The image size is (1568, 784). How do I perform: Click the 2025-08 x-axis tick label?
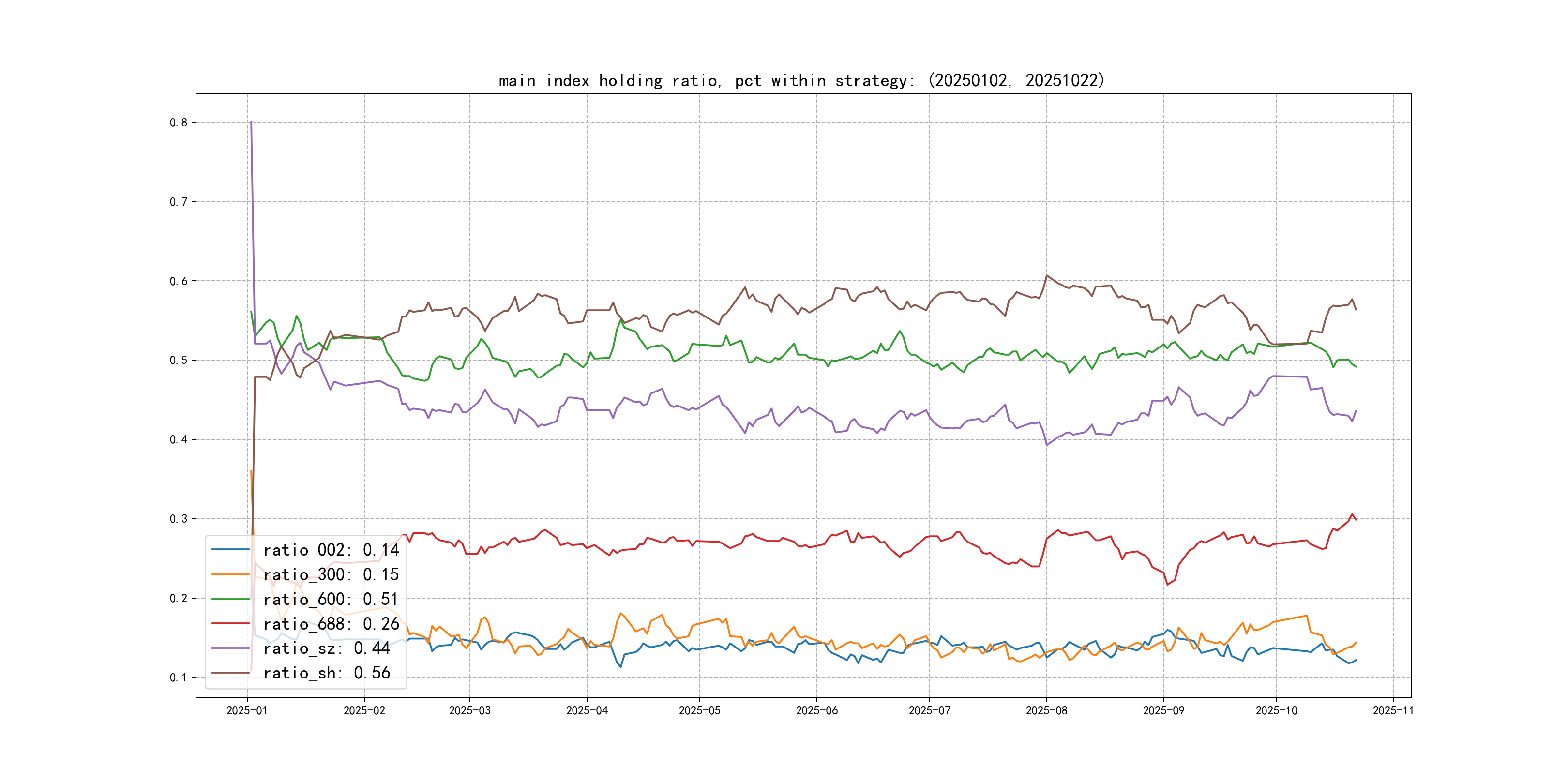click(1046, 710)
